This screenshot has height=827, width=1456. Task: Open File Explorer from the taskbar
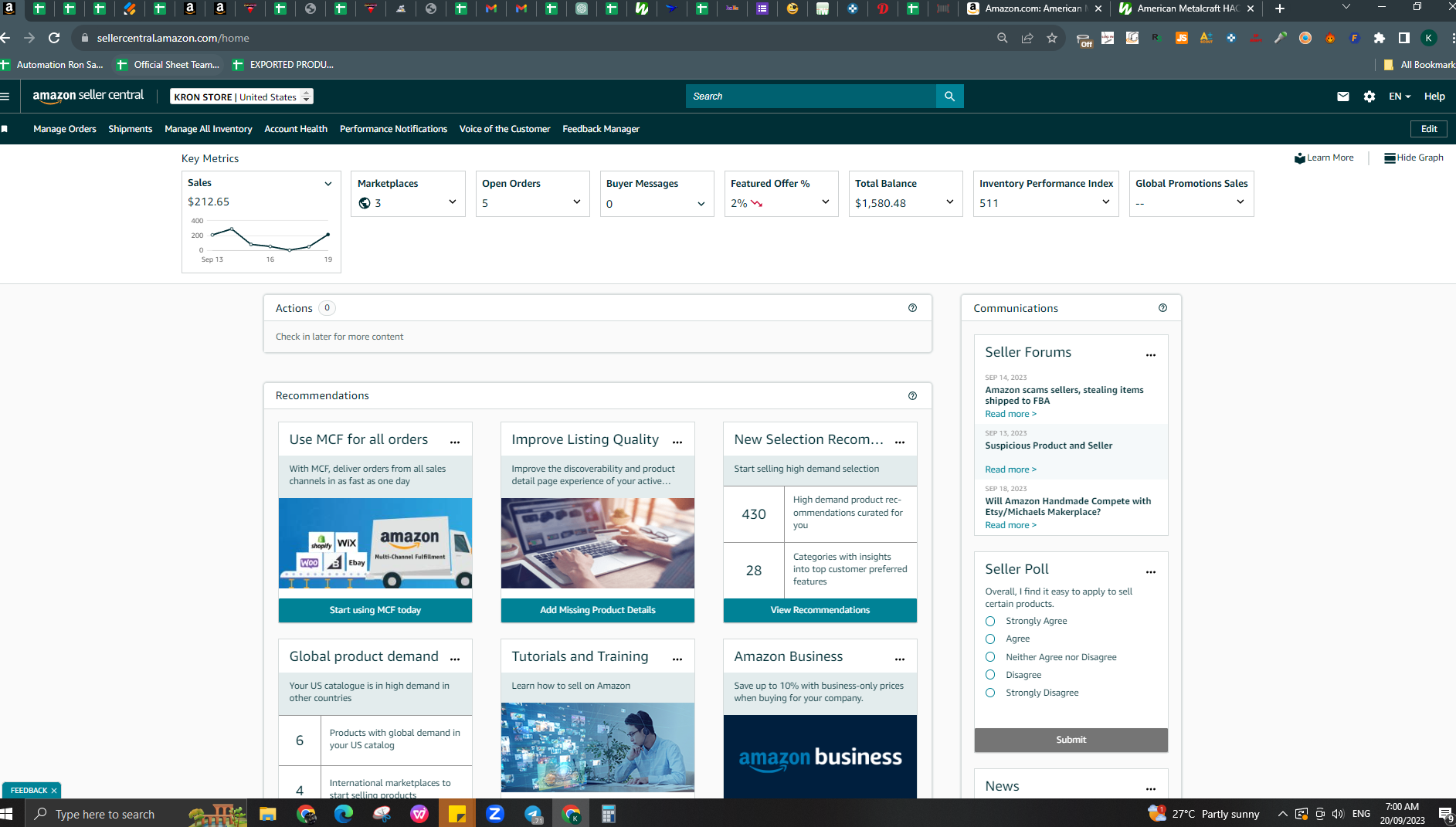268,814
